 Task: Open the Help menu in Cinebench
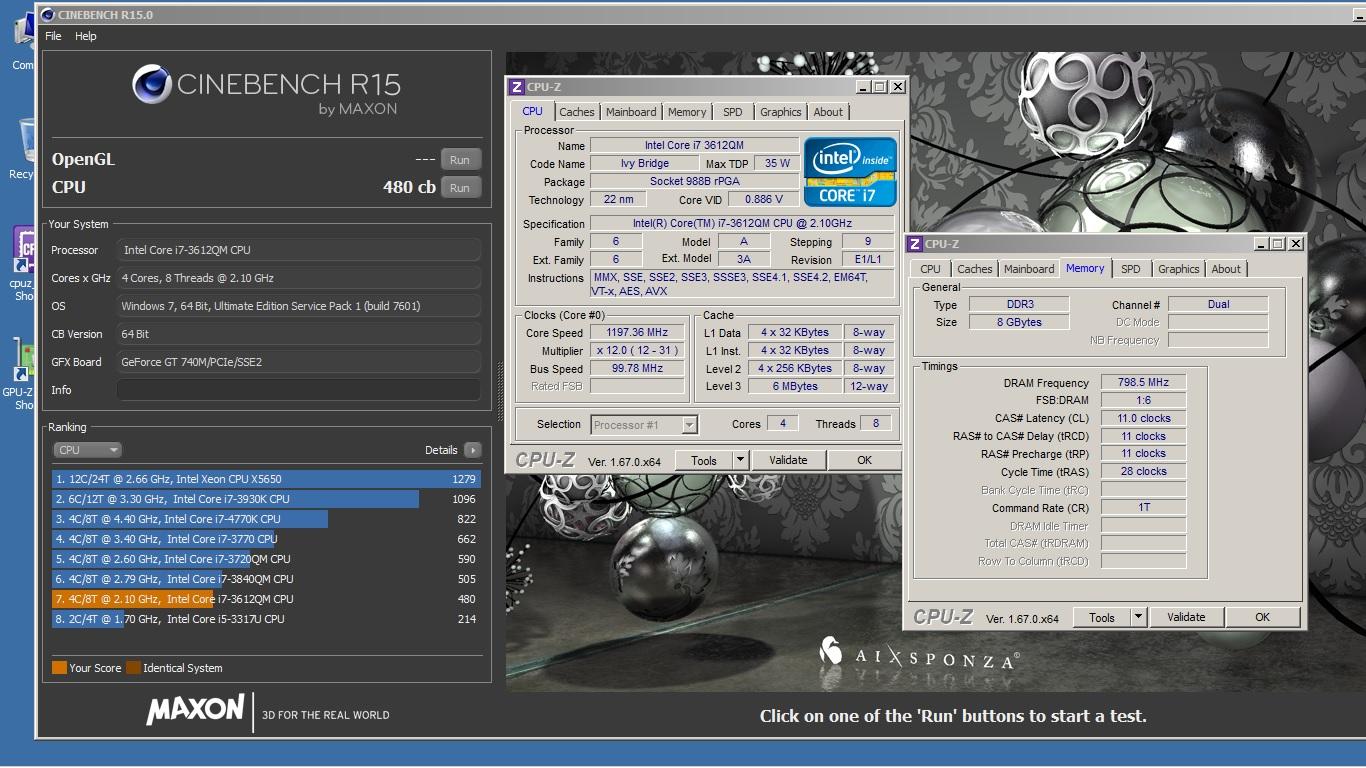tap(86, 36)
